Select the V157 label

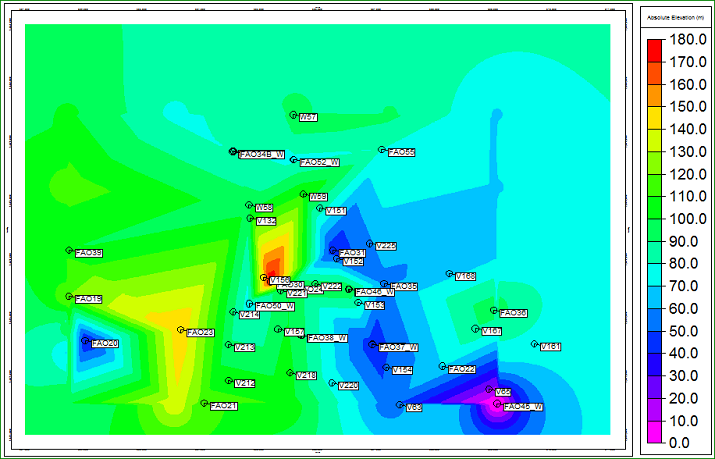pos(295,332)
